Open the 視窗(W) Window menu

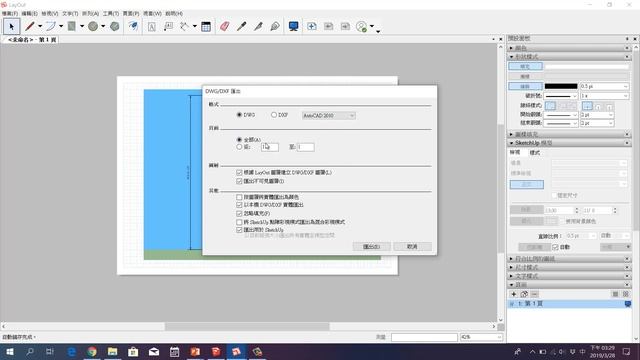pos(152,13)
